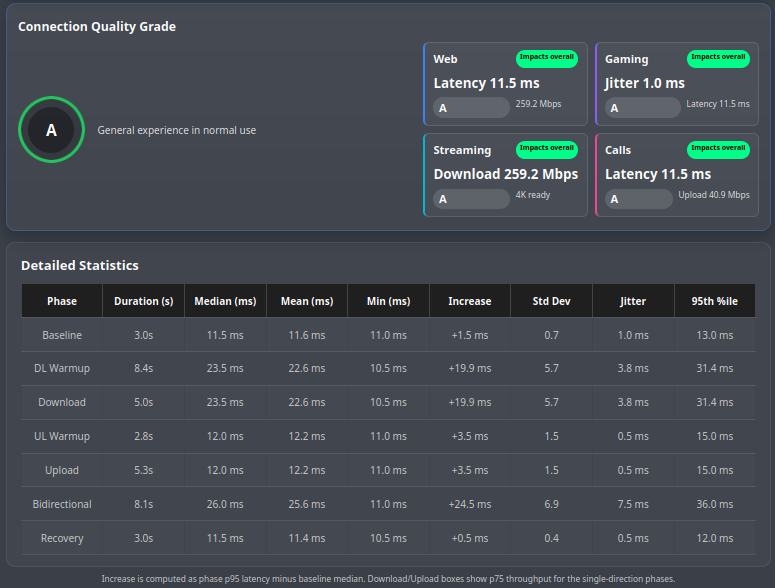Select the Streaming download card
Image resolution: width=775 pixels, height=588 pixels.
505,175
